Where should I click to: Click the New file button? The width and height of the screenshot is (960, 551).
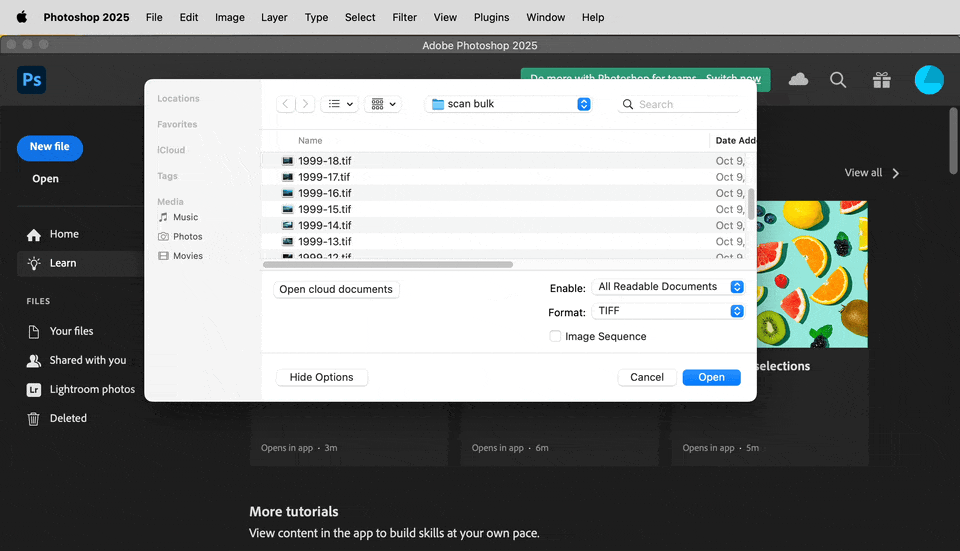coord(50,148)
